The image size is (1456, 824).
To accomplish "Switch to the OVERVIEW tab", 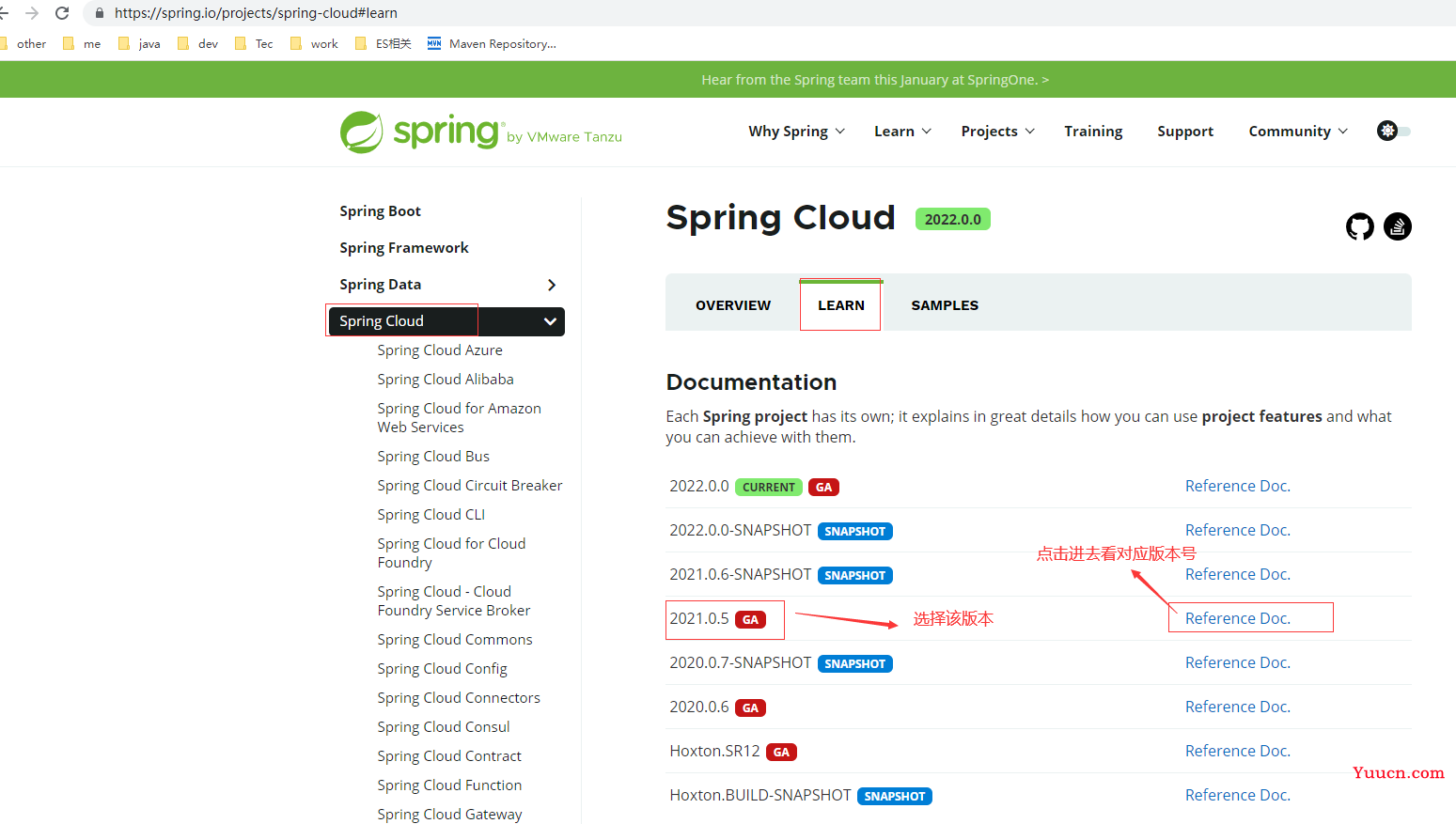I will 733,305.
